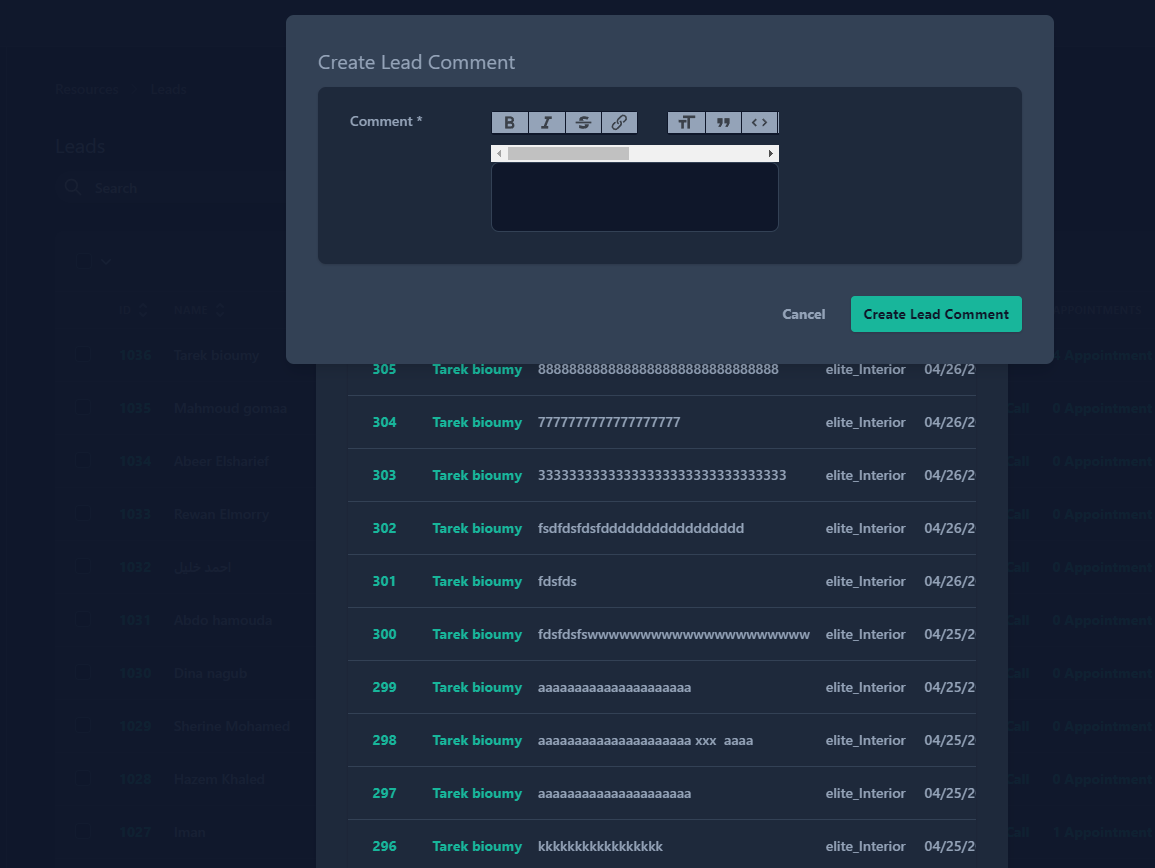Click the heading text size icon
Image resolution: width=1155 pixels, height=868 pixels.
click(686, 123)
